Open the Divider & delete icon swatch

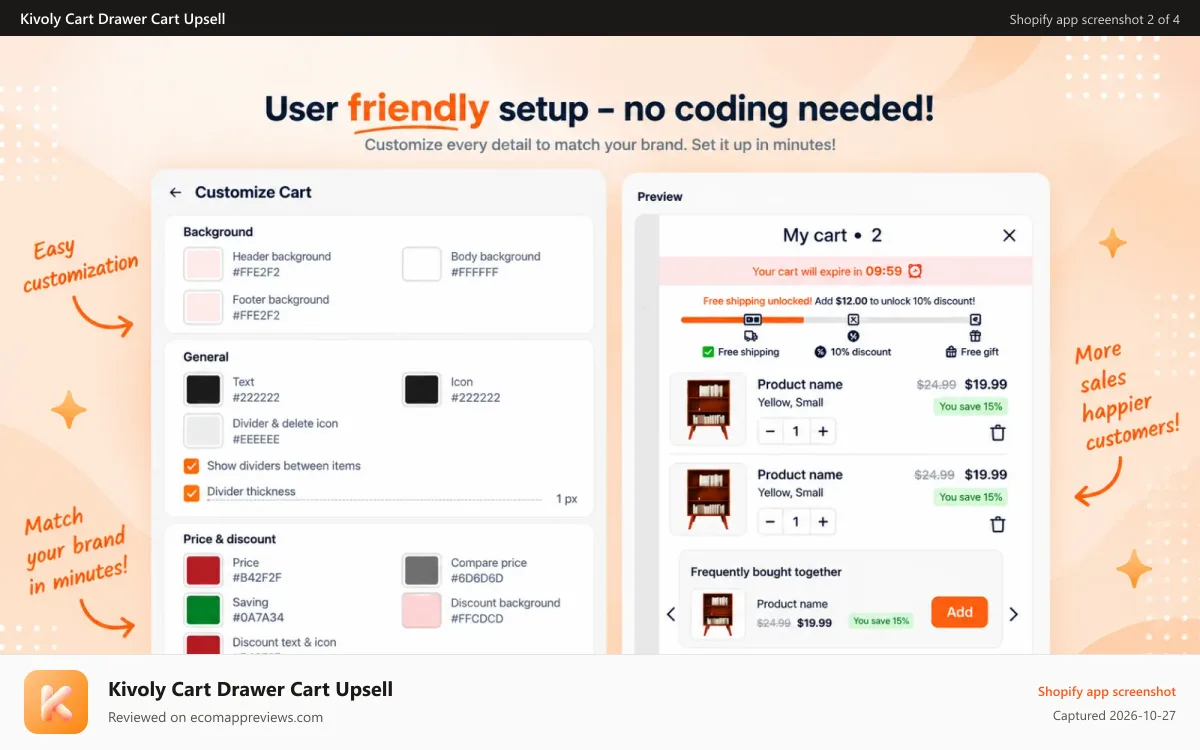click(x=203, y=431)
